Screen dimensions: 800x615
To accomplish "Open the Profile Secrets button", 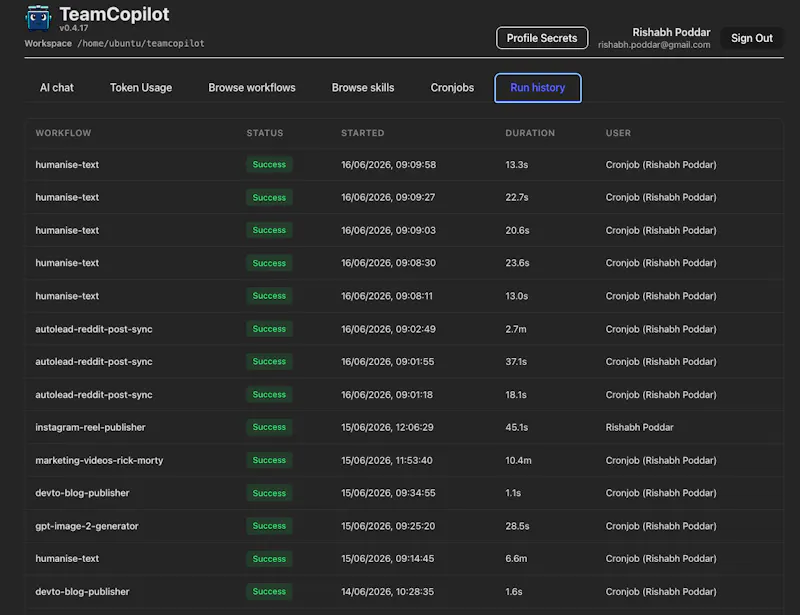I will pos(542,38).
